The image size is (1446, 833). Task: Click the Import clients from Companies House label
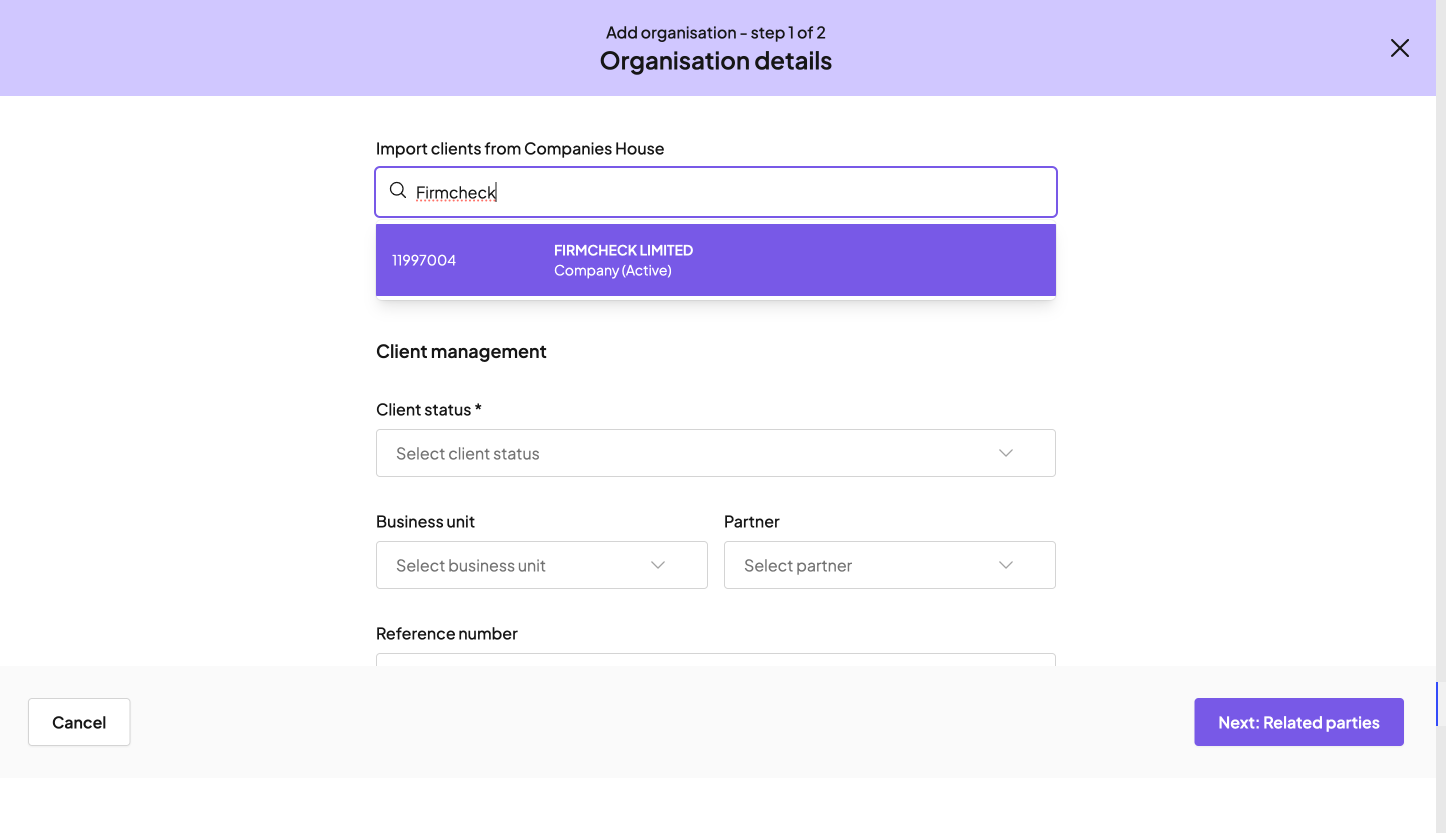point(519,148)
